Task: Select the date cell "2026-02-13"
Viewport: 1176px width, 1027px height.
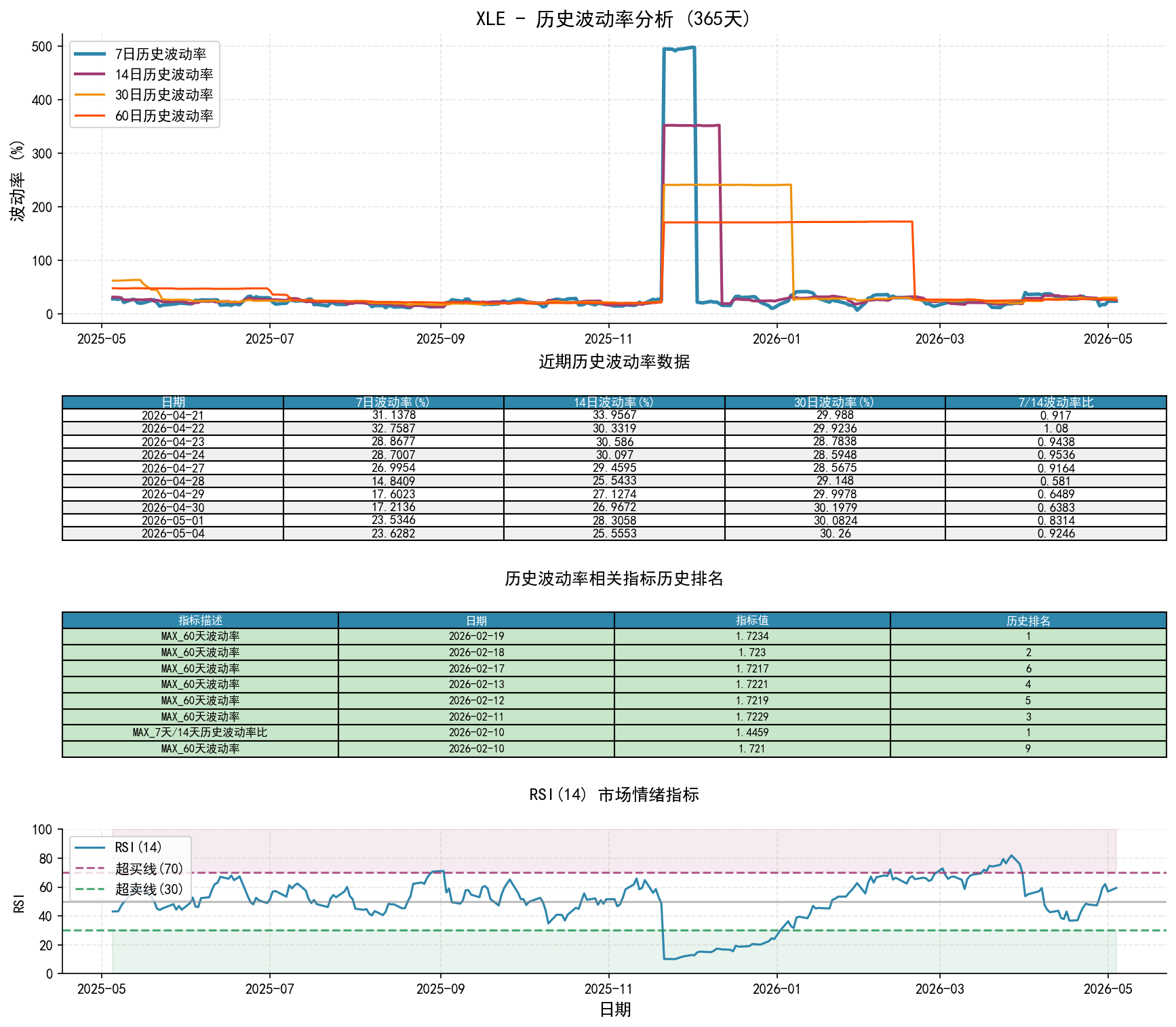Action: pos(476,685)
